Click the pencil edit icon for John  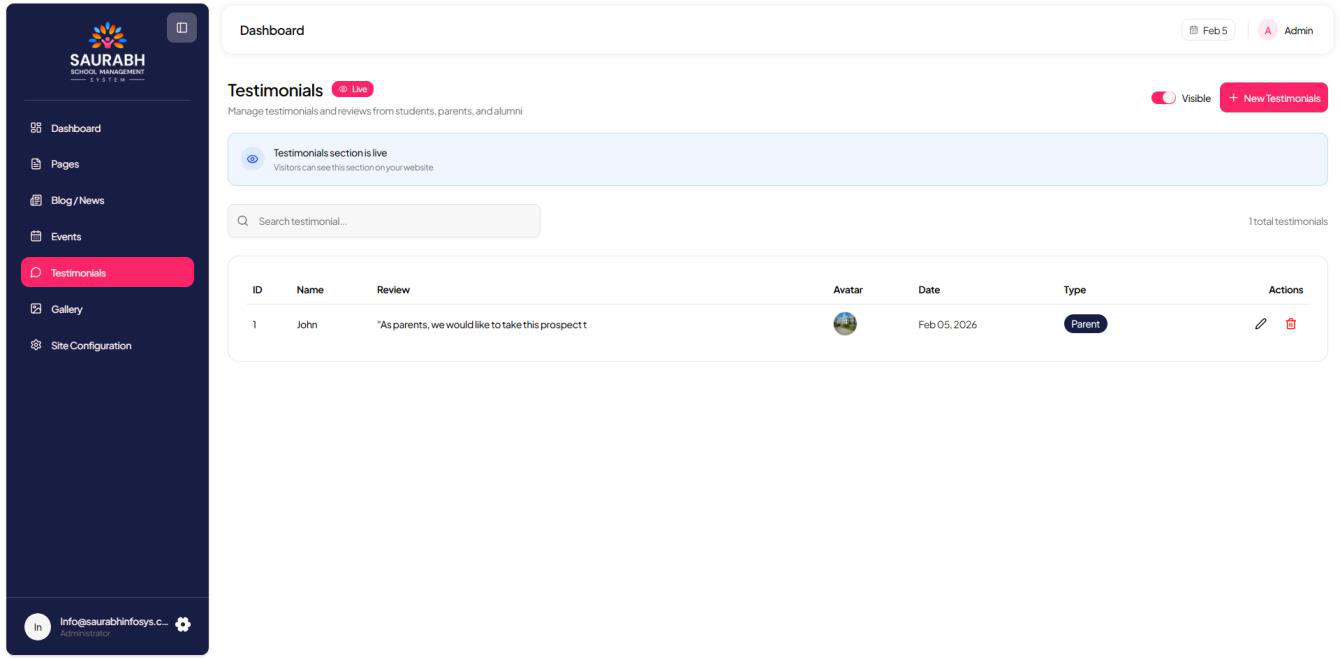pos(1261,323)
